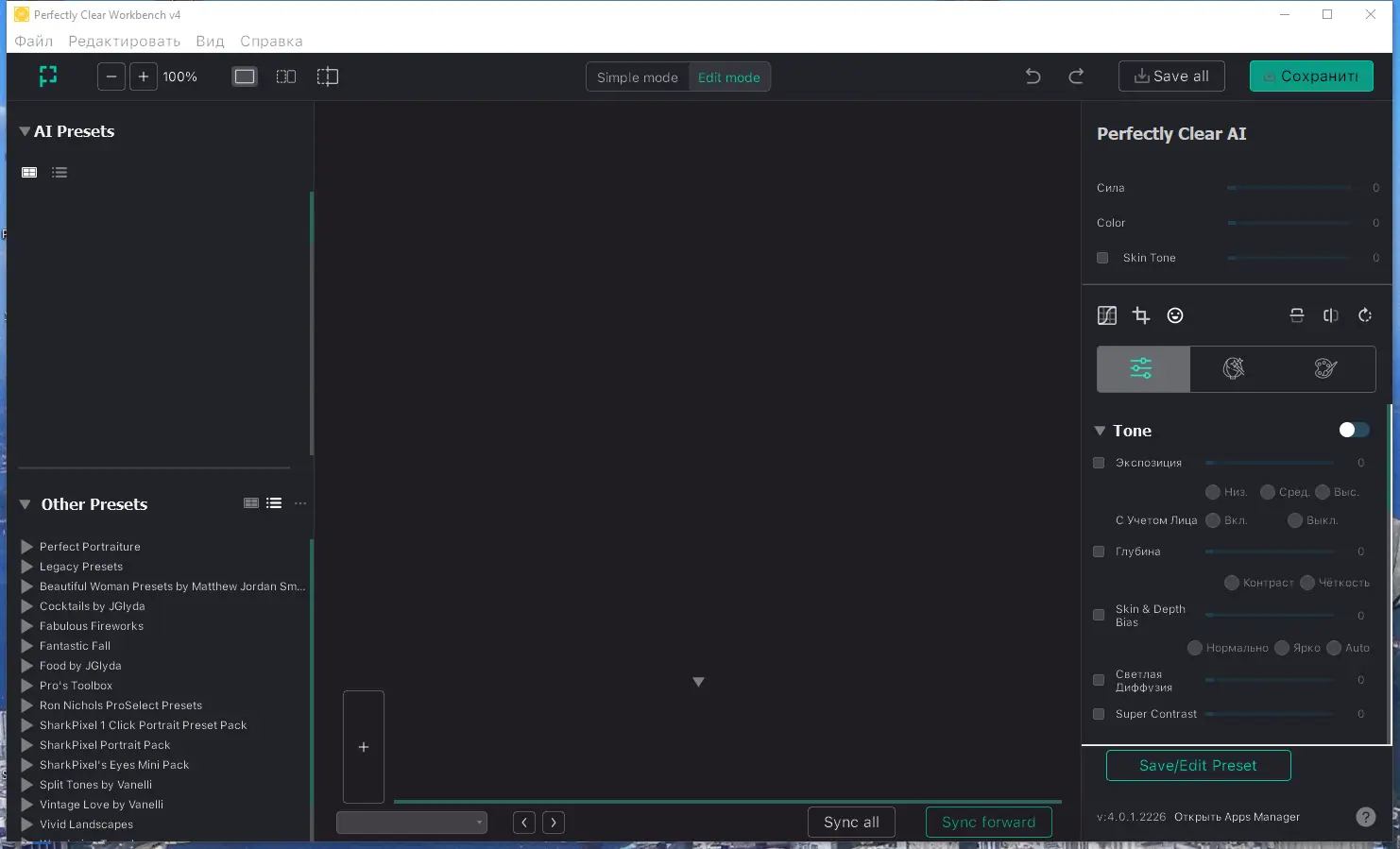Switch to Simple mode
The width and height of the screenshot is (1400, 849).
click(638, 77)
